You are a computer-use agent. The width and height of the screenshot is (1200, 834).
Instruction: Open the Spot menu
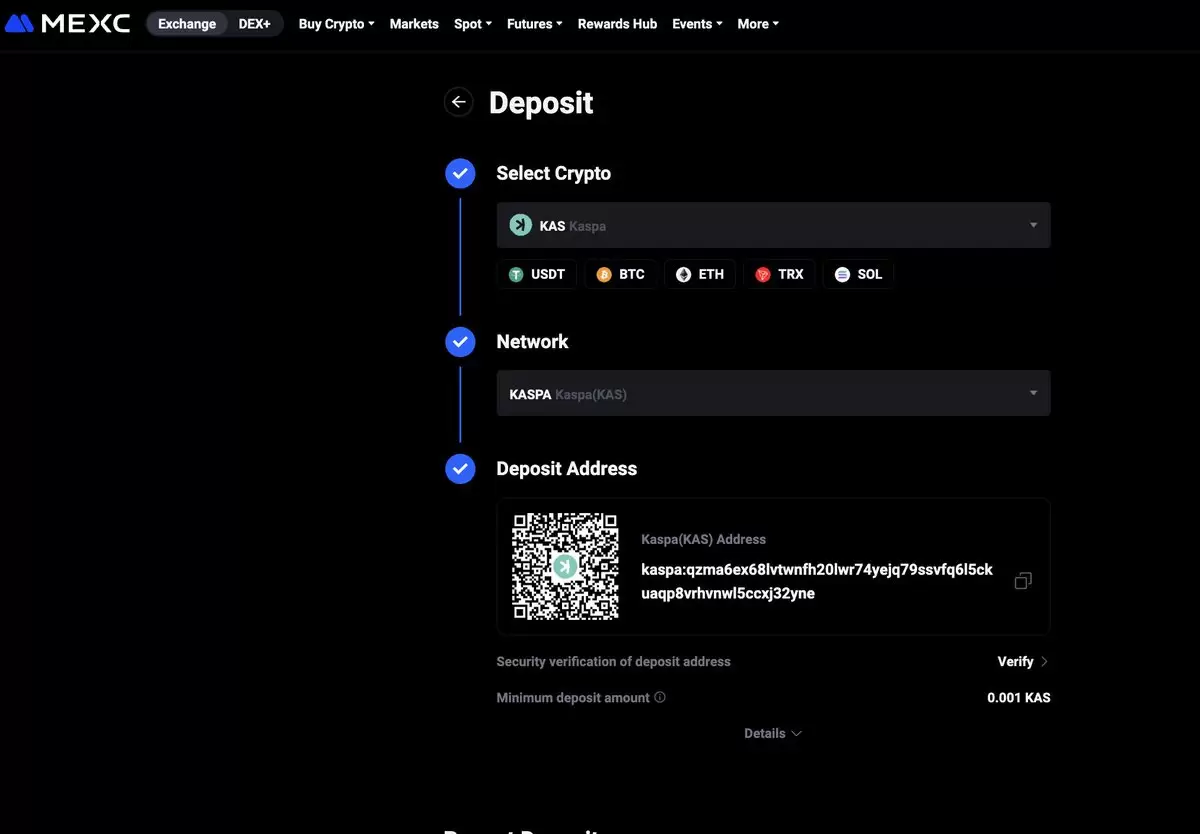point(473,24)
